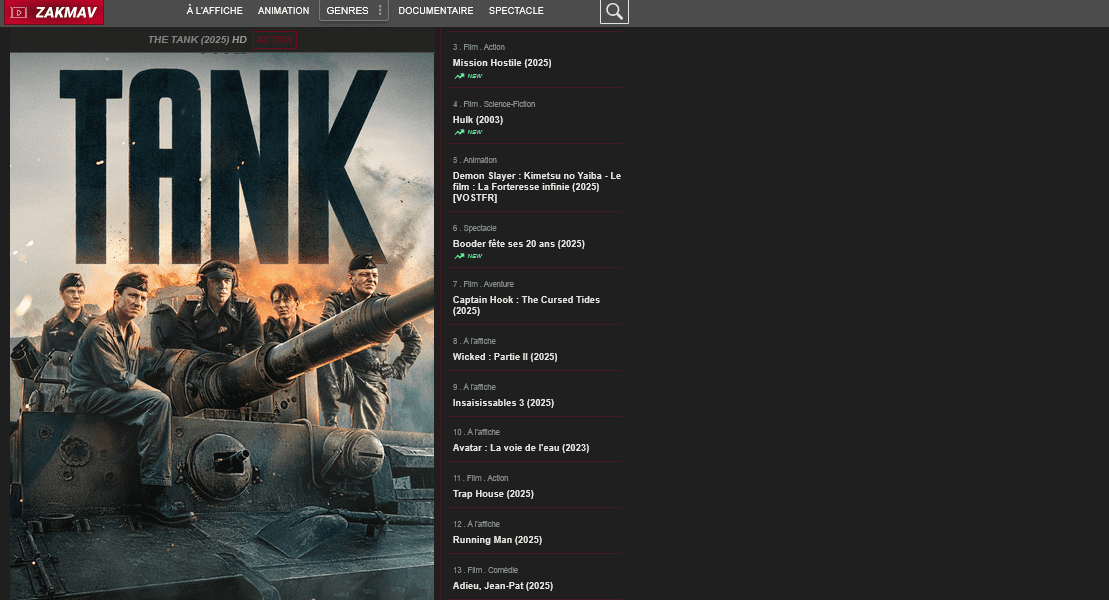Open the DOCUMENTAIRE category
1109x600 pixels.
point(435,11)
